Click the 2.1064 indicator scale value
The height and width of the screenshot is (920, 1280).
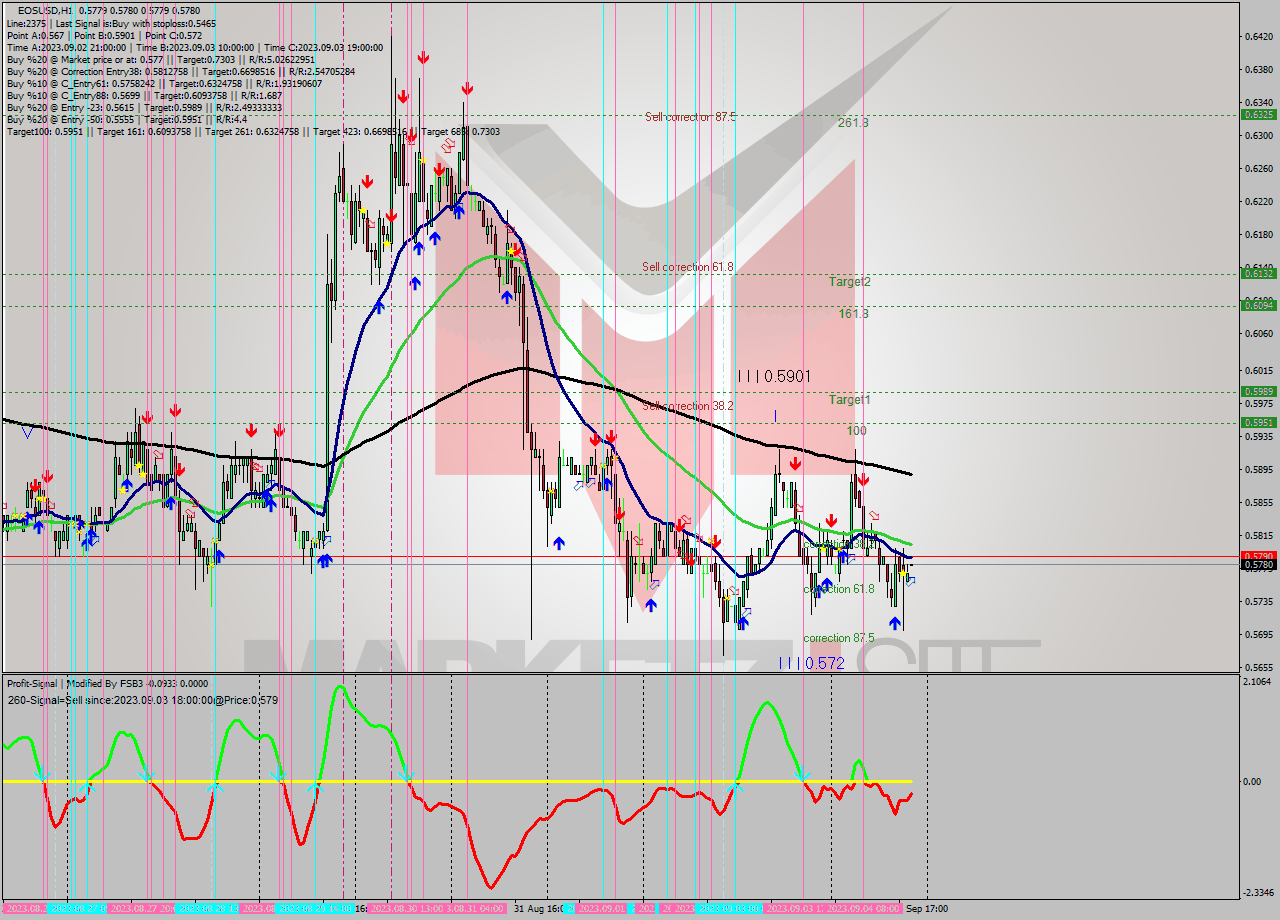(x=1257, y=682)
